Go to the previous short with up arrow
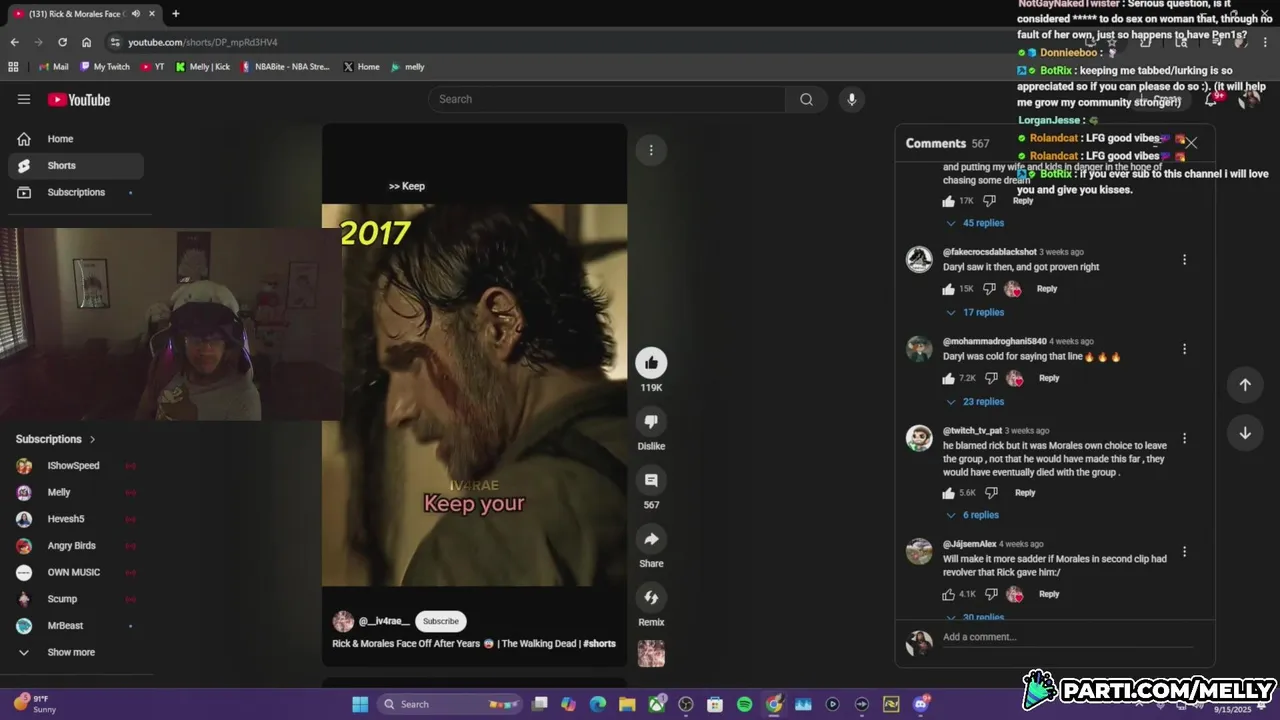This screenshot has width=1280, height=720. 1245,385
